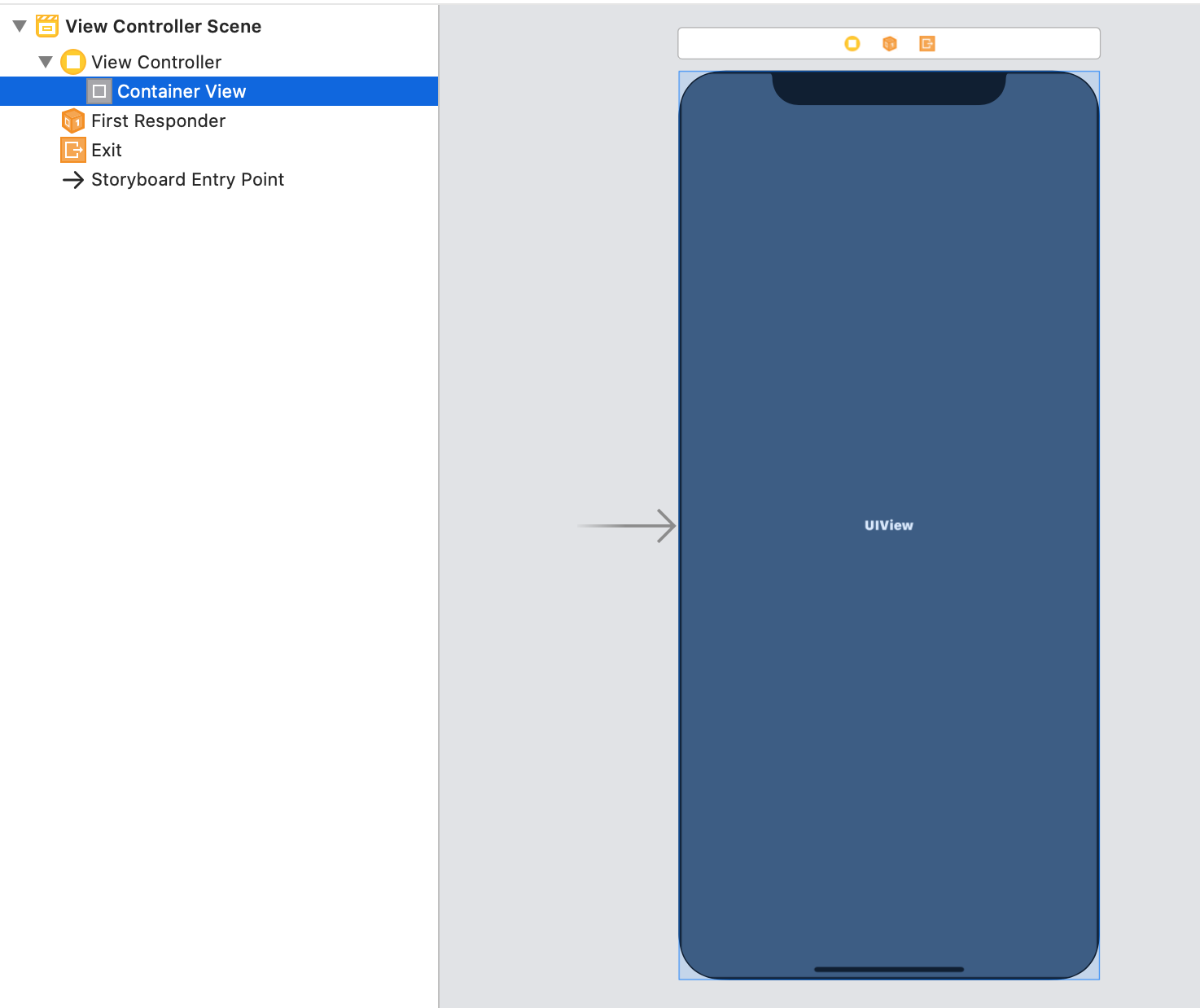Image resolution: width=1200 pixels, height=1008 pixels.
Task: Click the yellow View Controller icon in outline
Action: click(73, 62)
